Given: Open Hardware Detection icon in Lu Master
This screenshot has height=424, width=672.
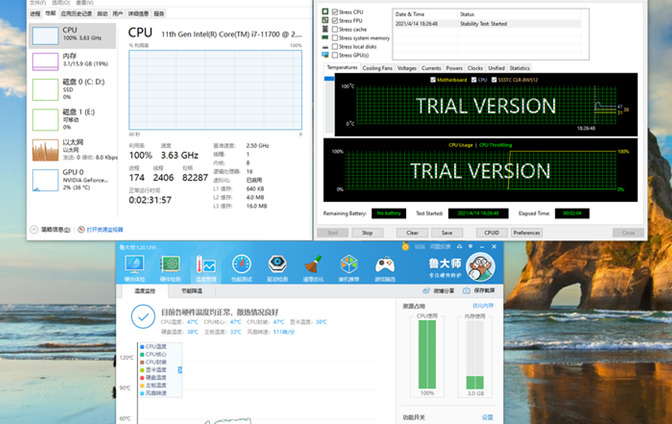Looking at the screenshot, I should coord(170,267).
